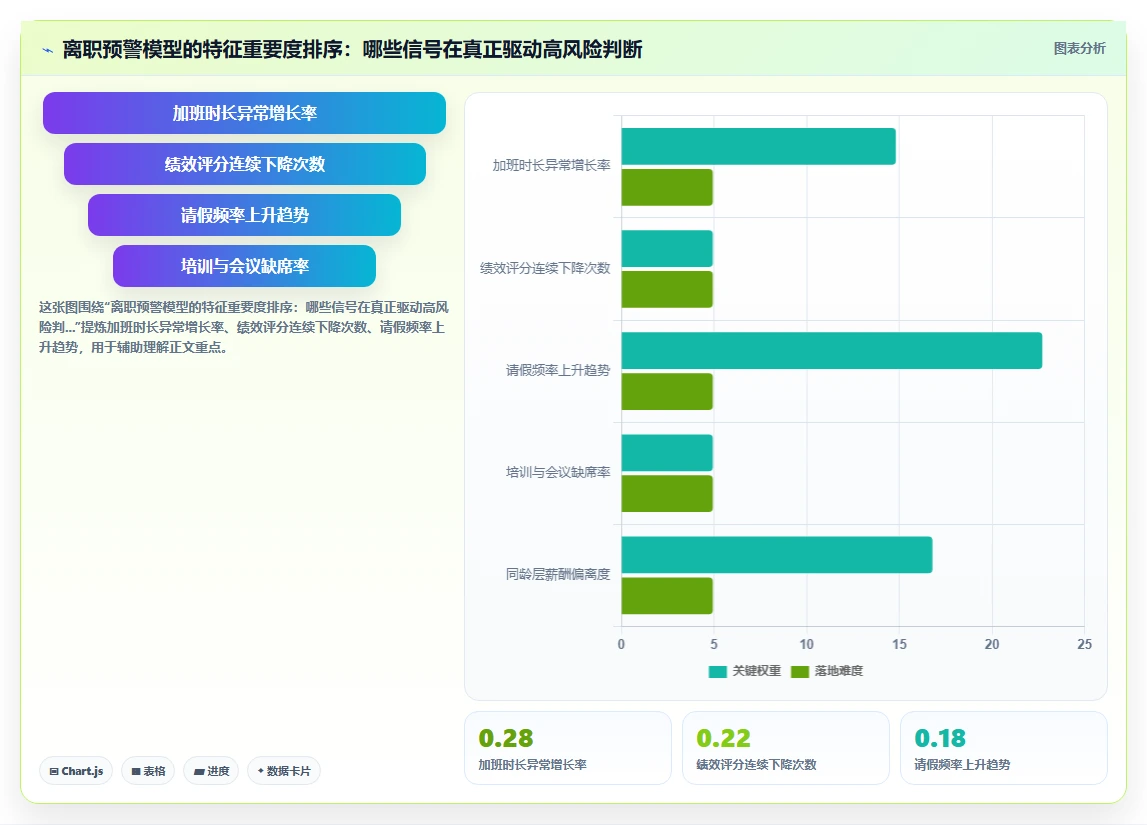Image resolution: width=1147 pixels, height=825 pixels.
Task: Toggle the 落地难度 legend color box
Action: [800, 671]
